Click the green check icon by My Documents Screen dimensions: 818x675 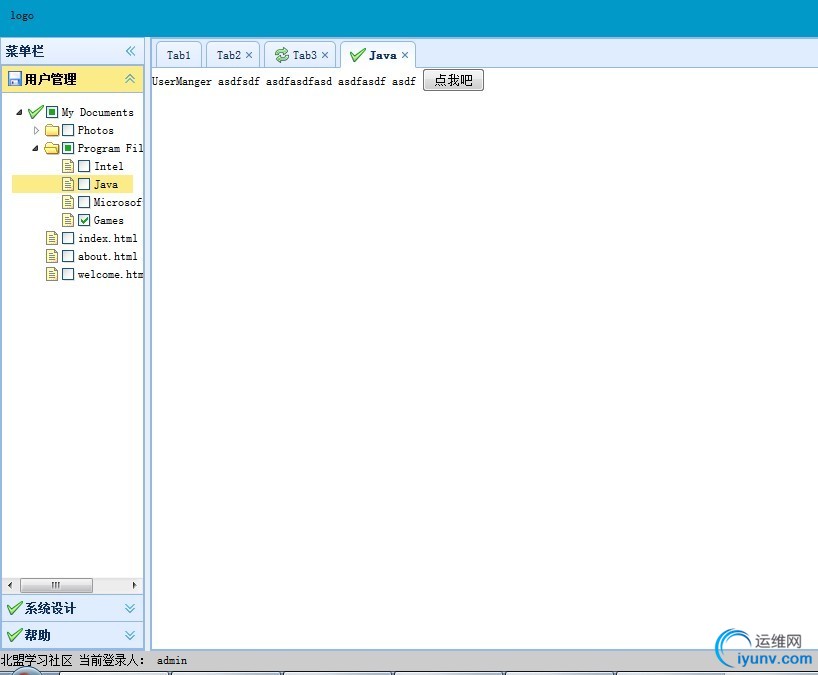coord(35,112)
